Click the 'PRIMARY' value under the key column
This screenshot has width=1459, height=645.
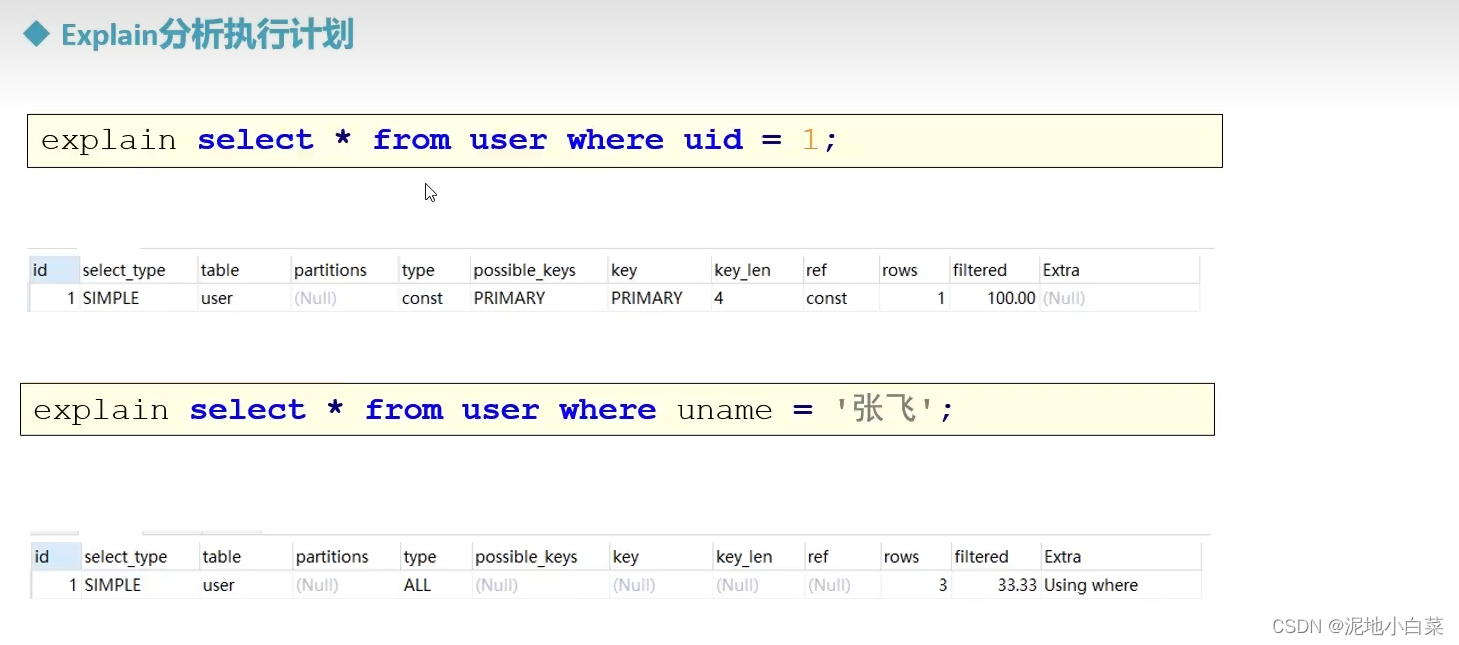647,298
